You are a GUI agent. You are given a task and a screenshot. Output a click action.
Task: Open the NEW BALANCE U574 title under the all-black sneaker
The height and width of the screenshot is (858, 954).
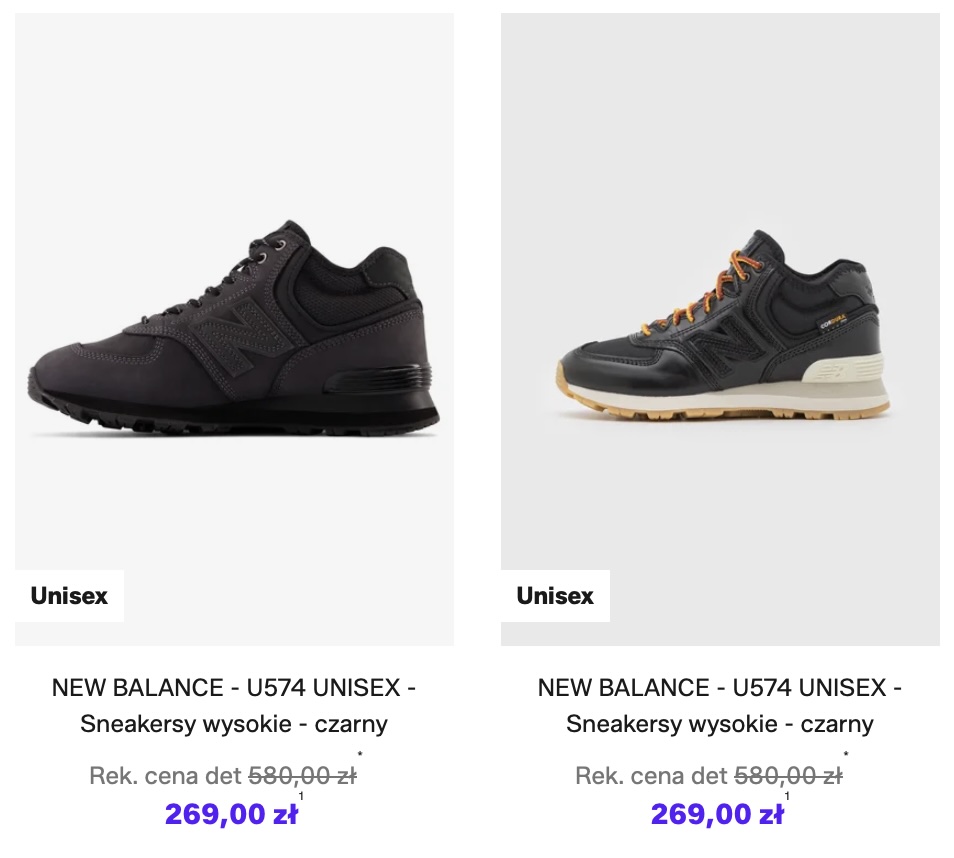(234, 688)
